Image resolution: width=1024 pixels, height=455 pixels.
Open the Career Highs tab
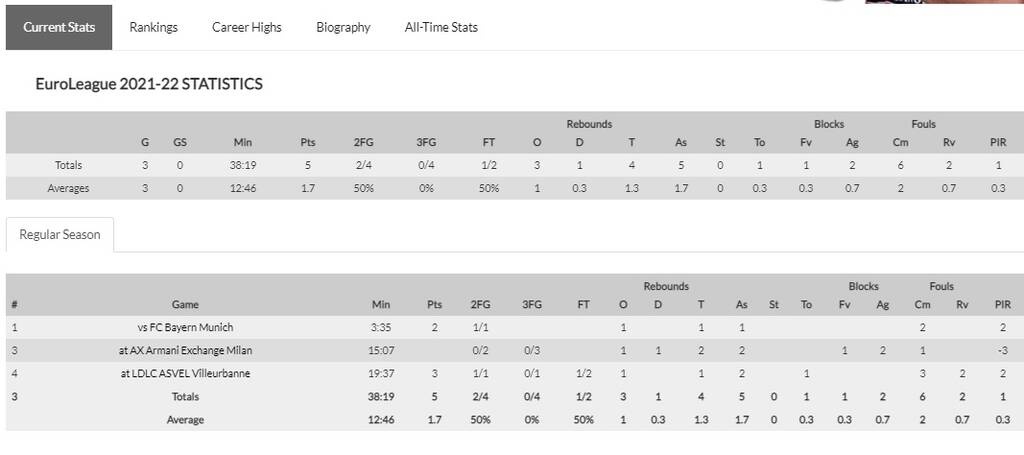pyautogui.click(x=246, y=27)
